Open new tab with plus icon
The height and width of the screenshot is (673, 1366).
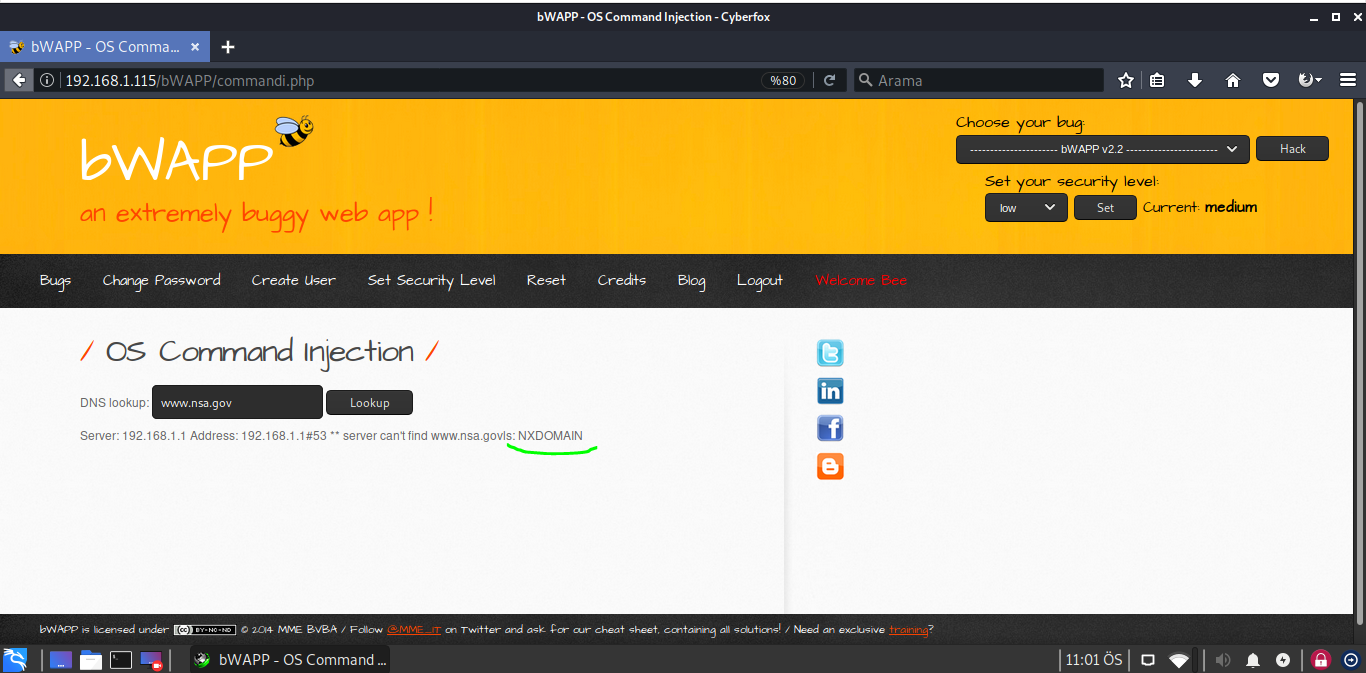228,47
